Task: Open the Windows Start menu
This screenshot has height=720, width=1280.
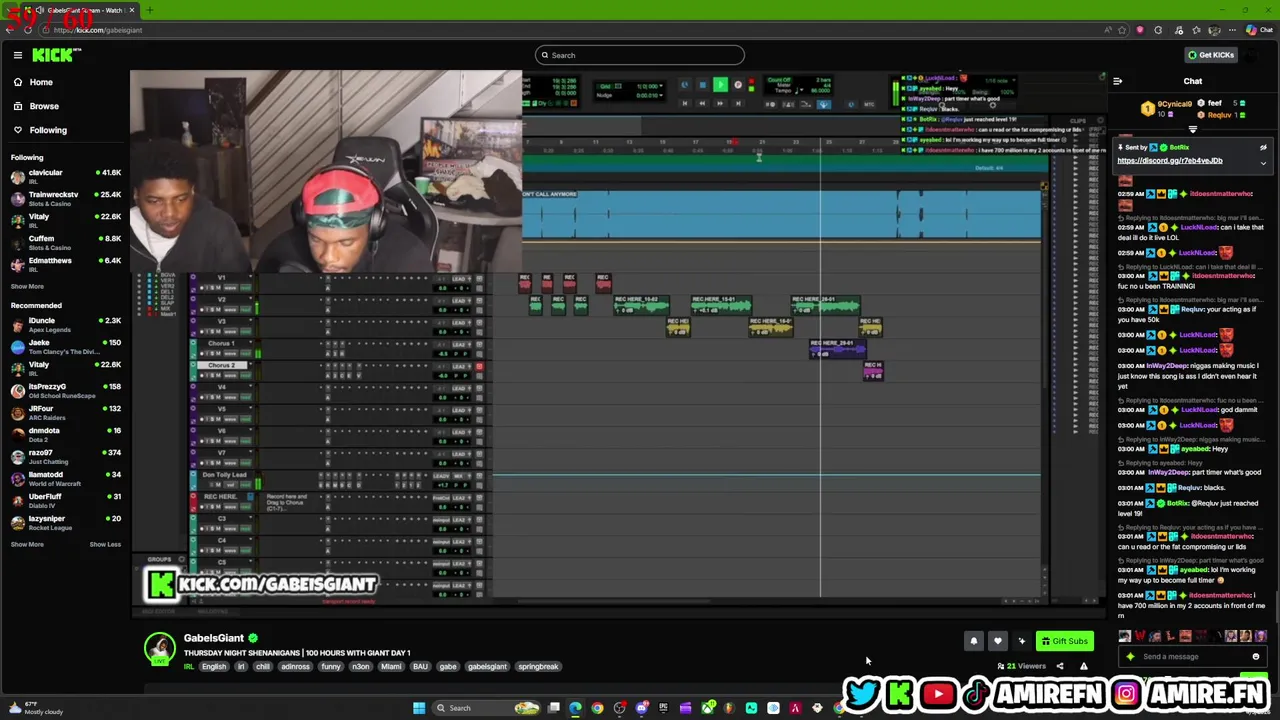Action: click(x=419, y=708)
